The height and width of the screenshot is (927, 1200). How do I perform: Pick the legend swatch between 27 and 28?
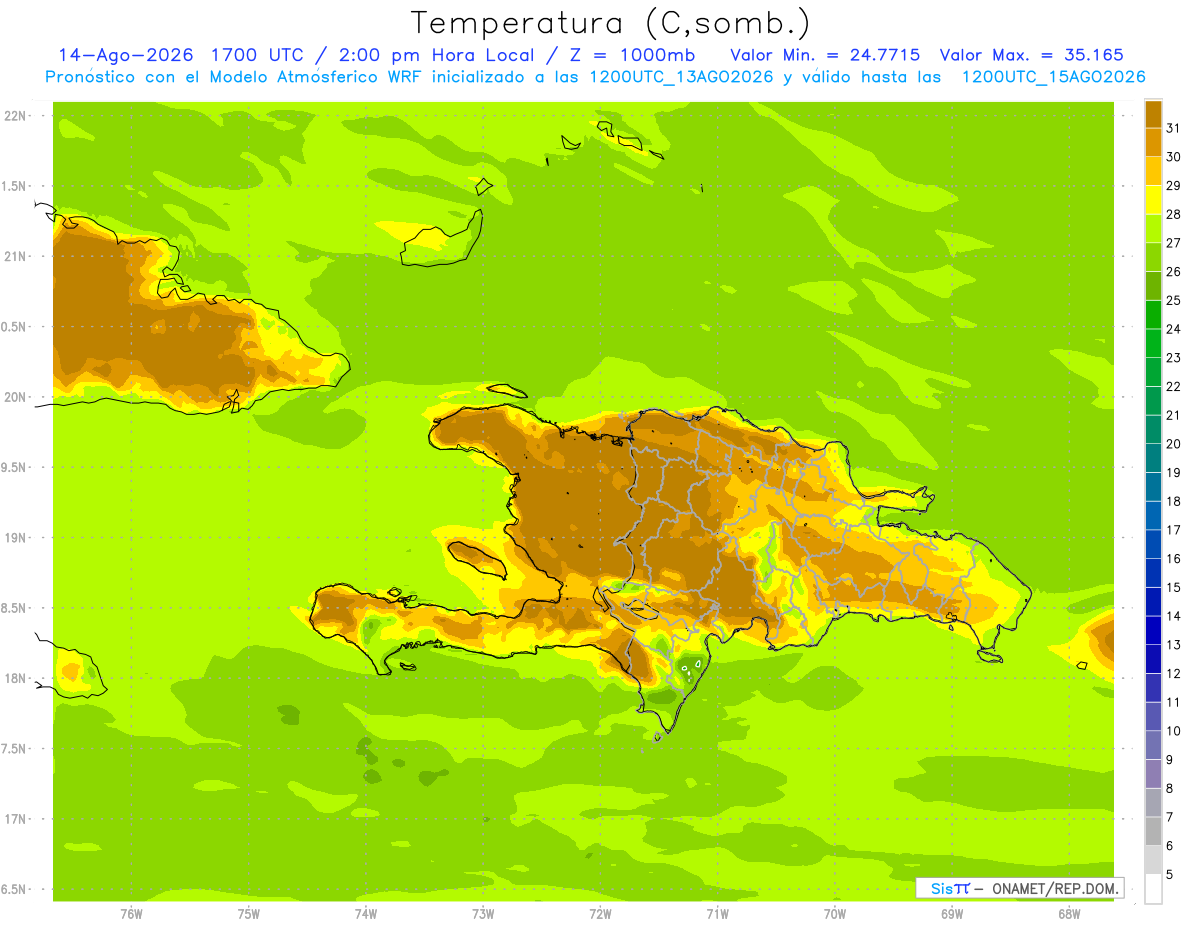pos(1153,228)
